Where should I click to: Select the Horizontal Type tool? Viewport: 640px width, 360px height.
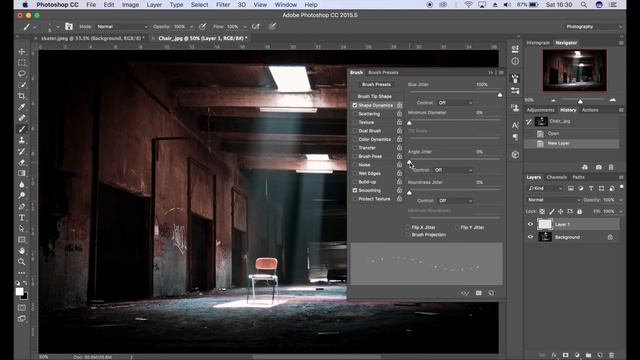point(22,218)
